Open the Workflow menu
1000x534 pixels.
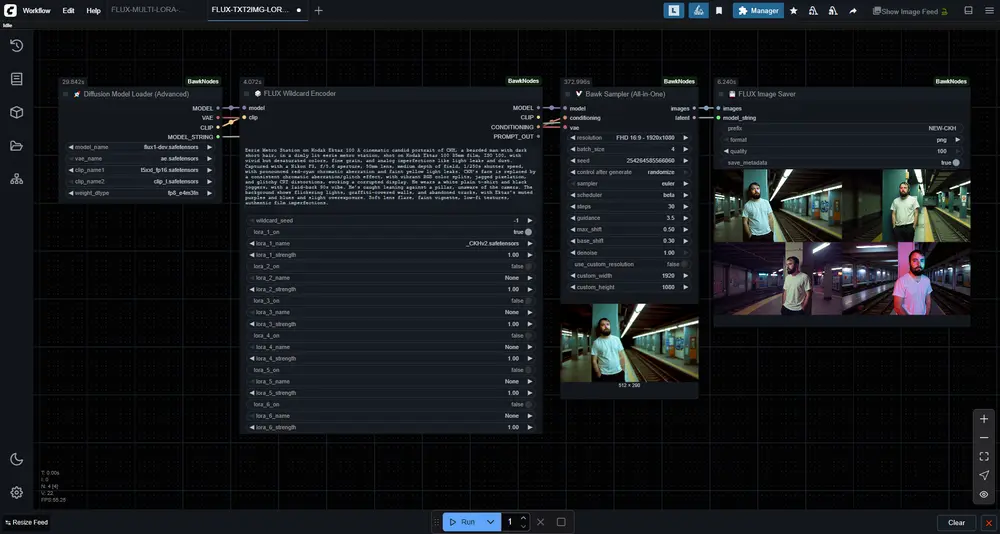point(36,10)
